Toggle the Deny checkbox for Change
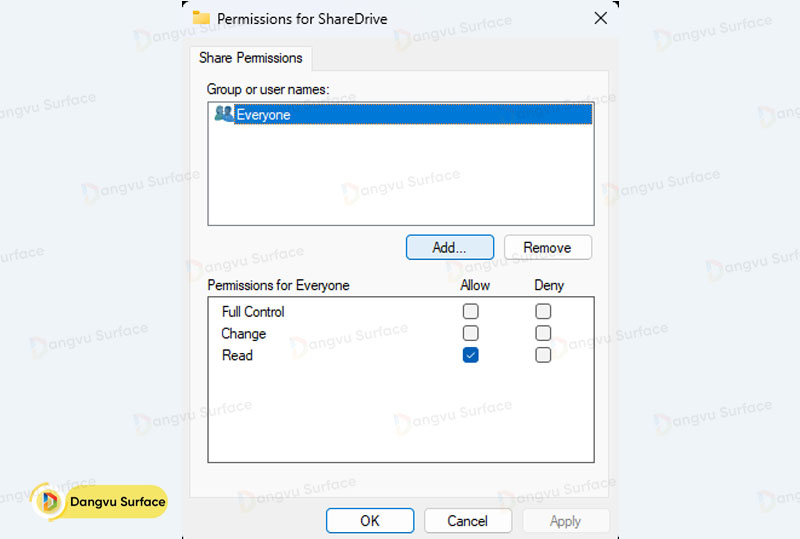 click(x=543, y=333)
